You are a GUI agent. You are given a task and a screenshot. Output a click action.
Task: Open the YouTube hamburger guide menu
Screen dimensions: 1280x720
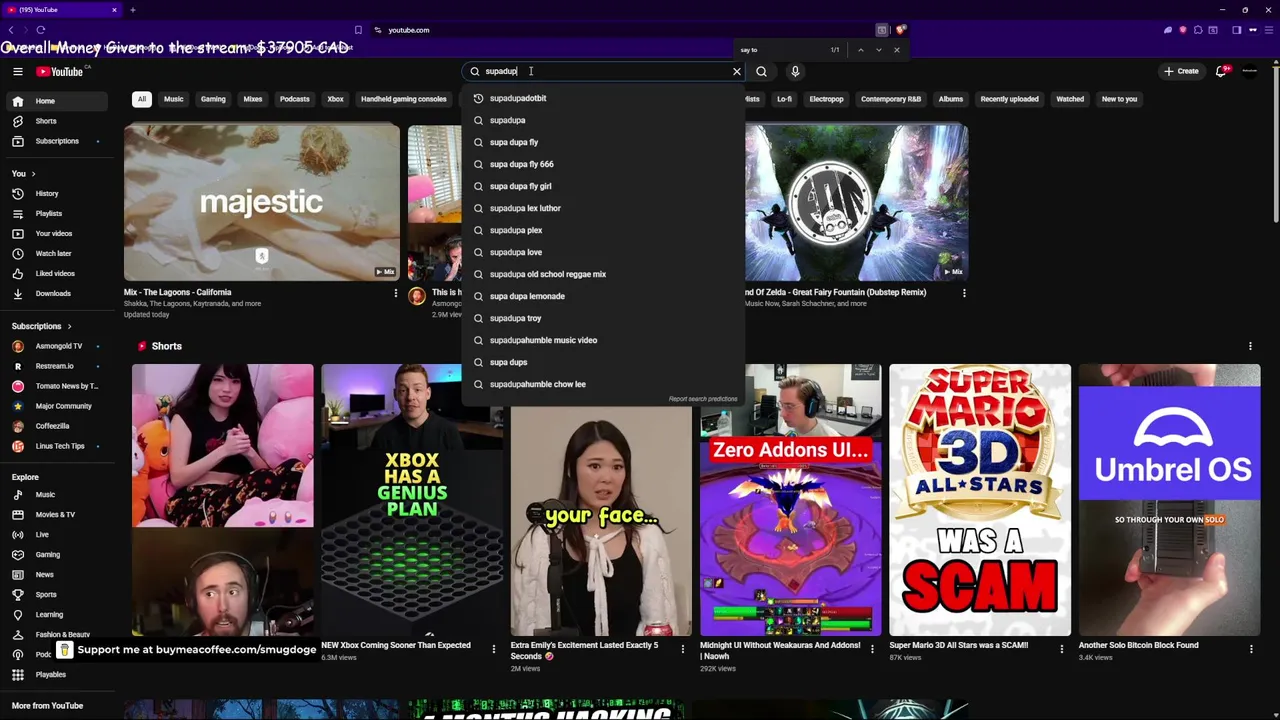click(x=18, y=71)
